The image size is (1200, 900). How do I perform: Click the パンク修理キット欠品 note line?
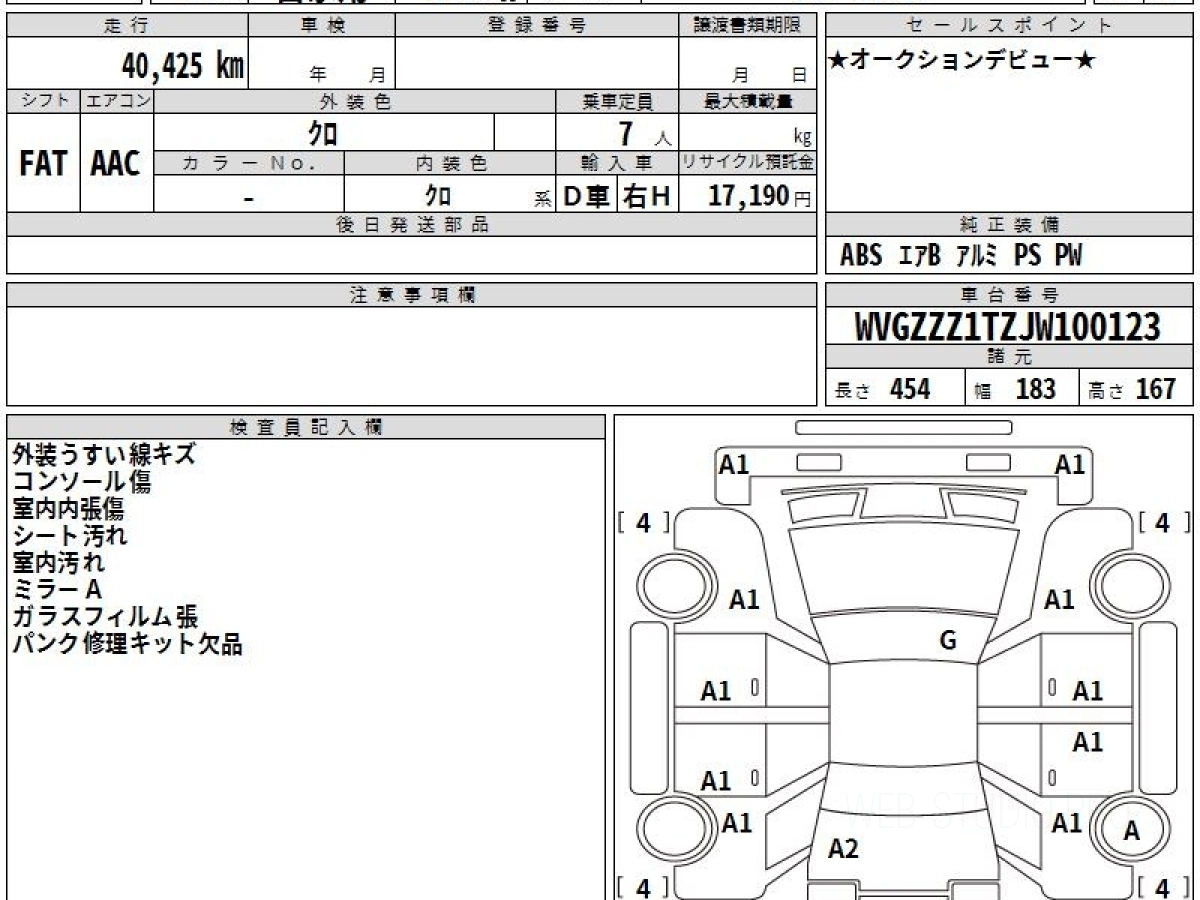tap(127, 643)
